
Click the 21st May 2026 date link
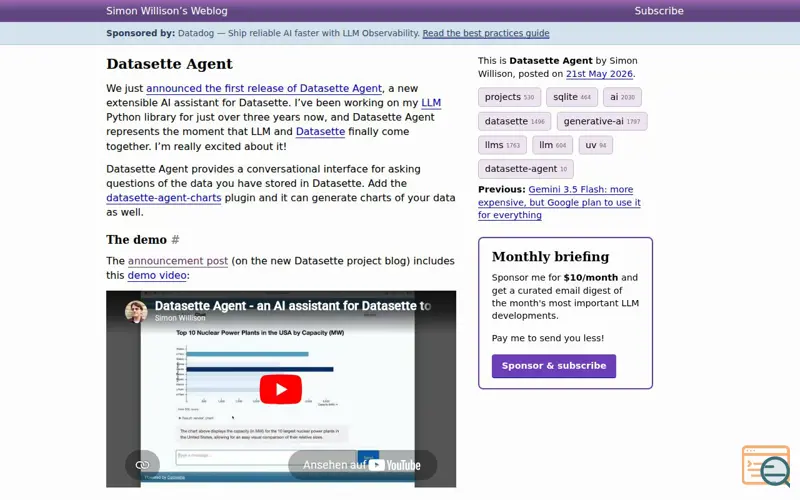599,73
